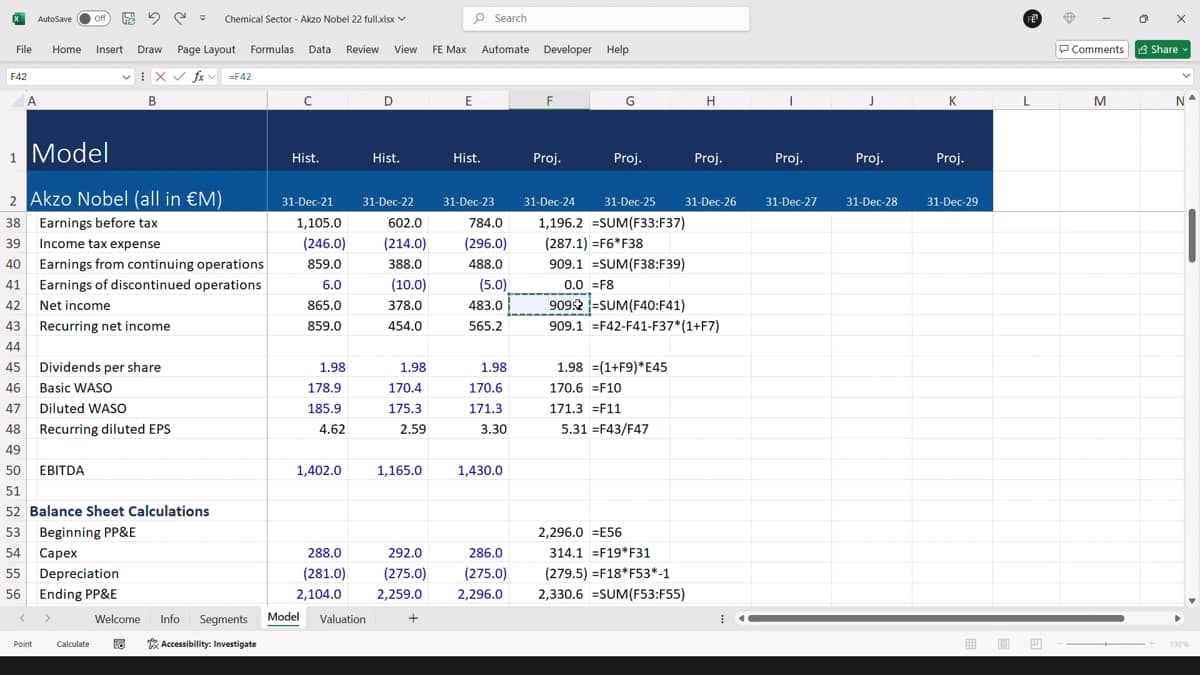
Task: Select row 42 header
Action: tap(13, 305)
